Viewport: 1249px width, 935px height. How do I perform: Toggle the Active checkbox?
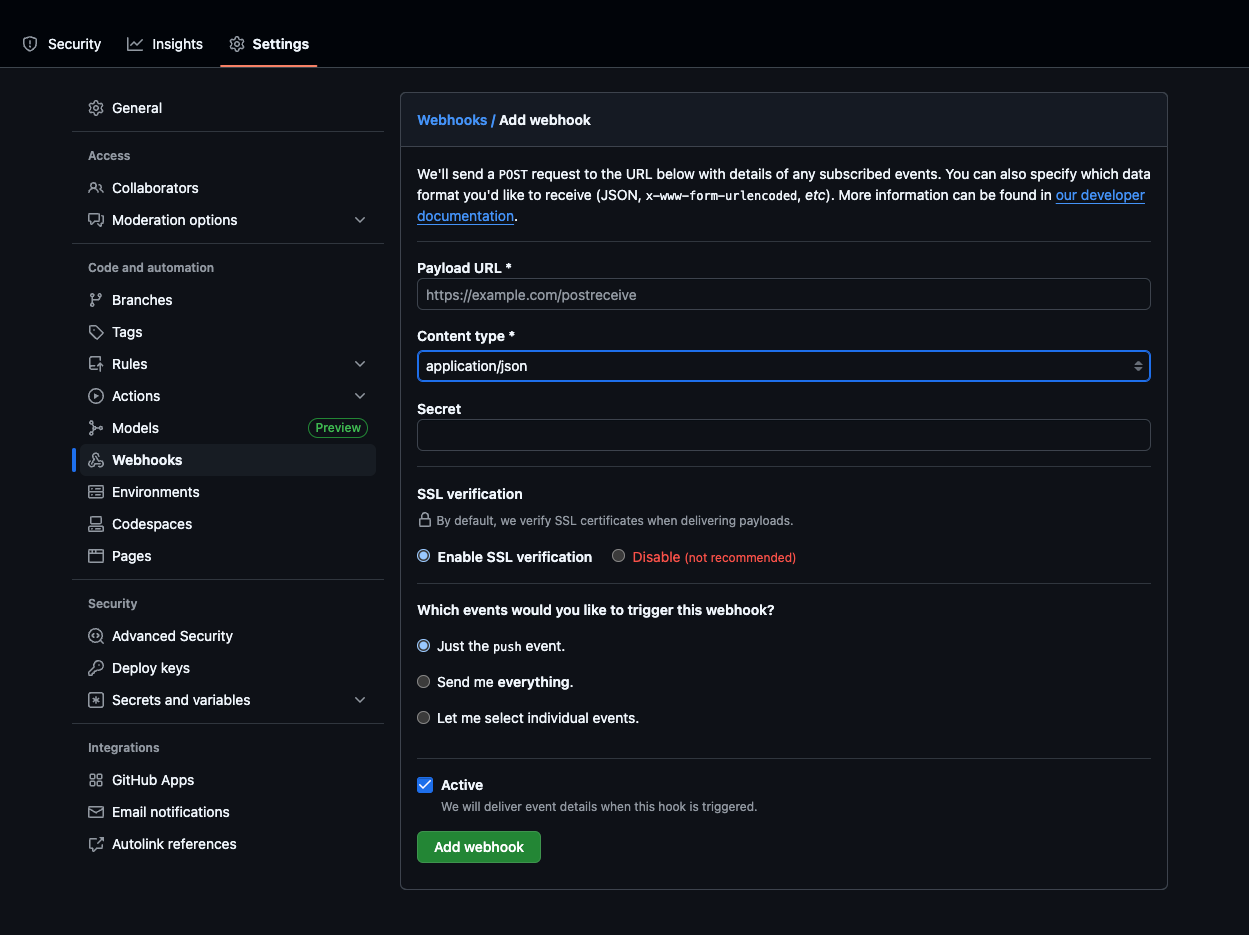click(x=425, y=785)
